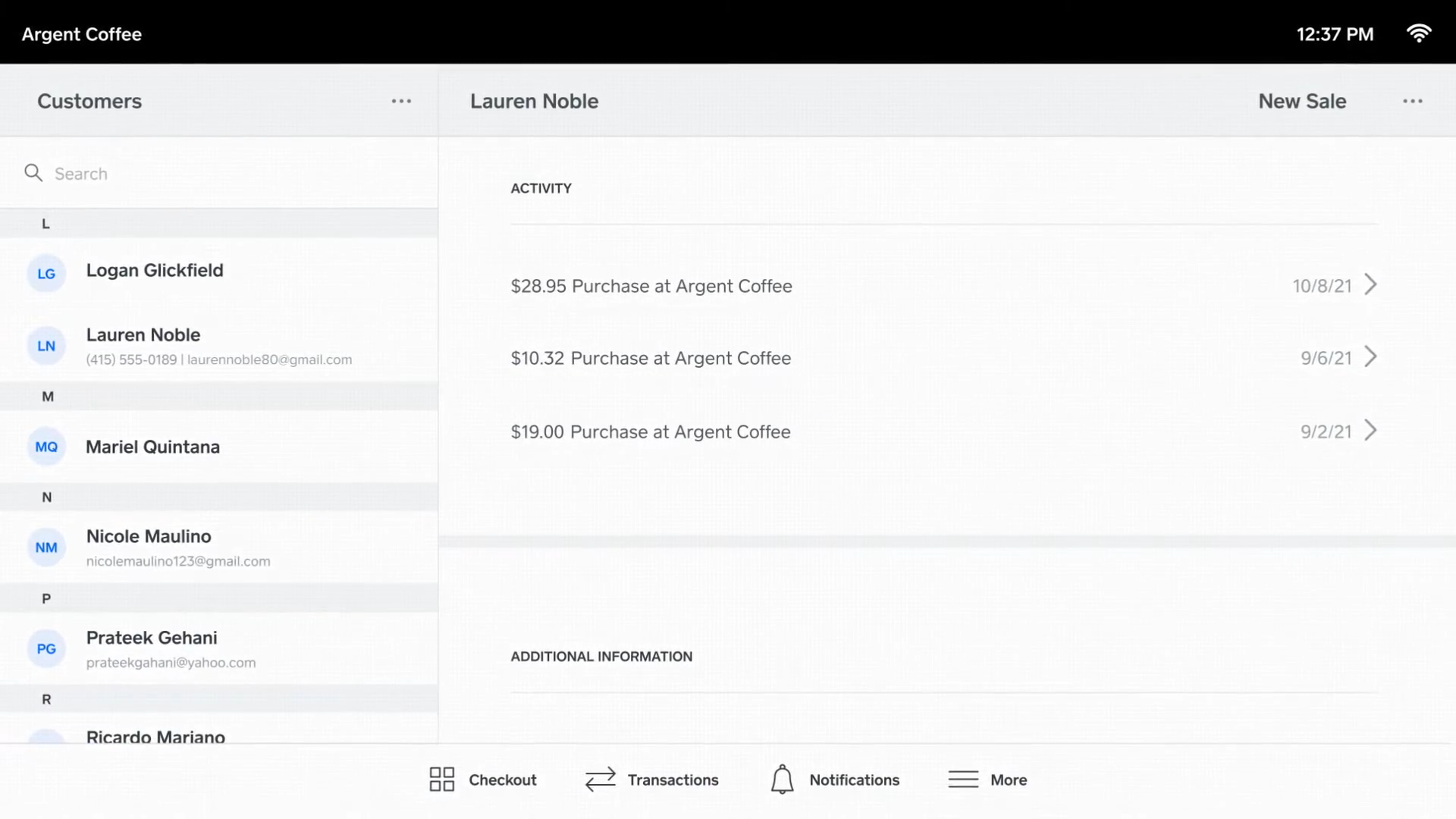Image resolution: width=1456 pixels, height=819 pixels.
Task: Open the Lauren Noble three-dot options menu
Action: pyautogui.click(x=1412, y=101)
